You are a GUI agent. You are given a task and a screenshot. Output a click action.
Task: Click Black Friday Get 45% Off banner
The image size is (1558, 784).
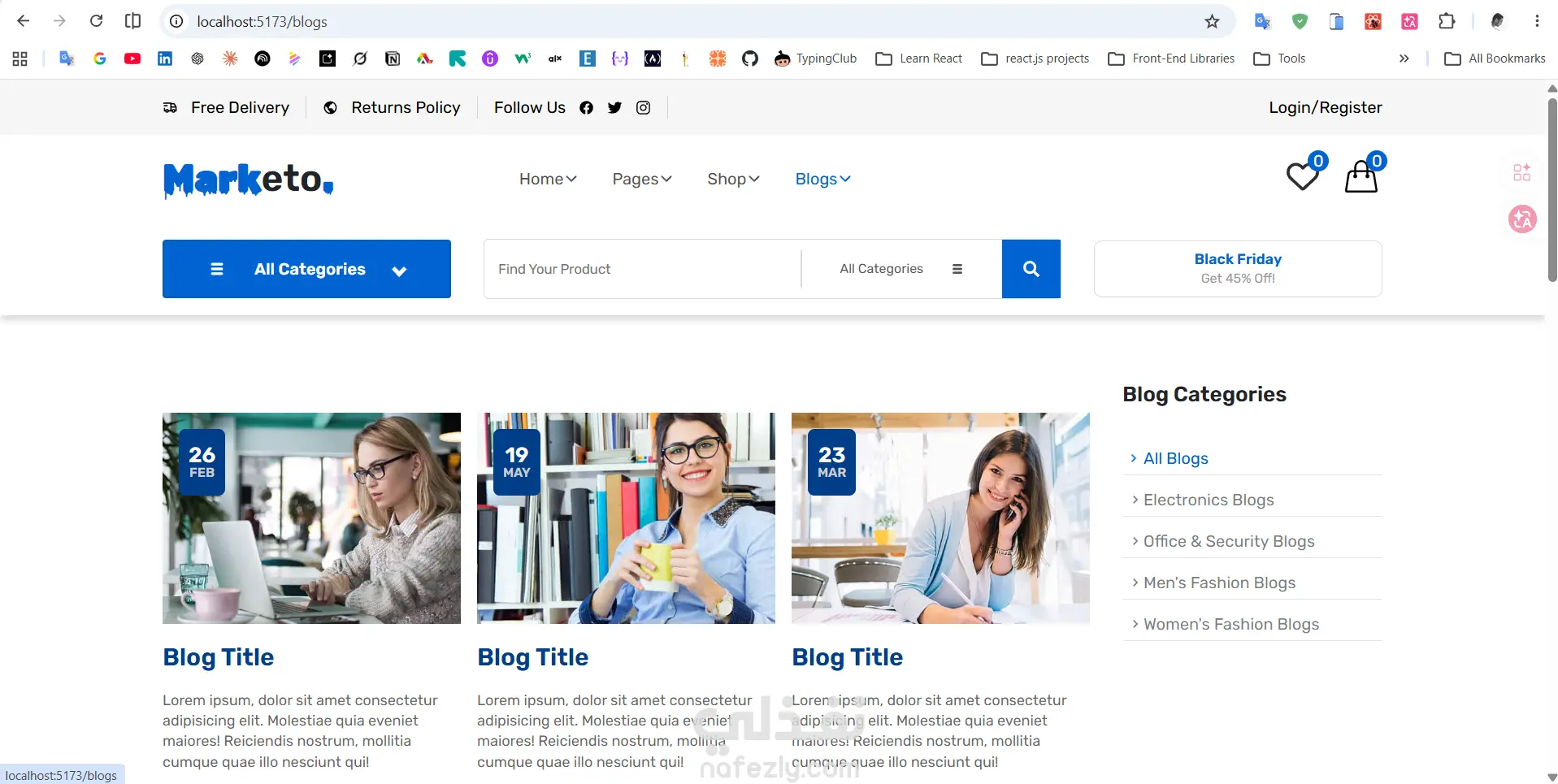(1238, 269)
